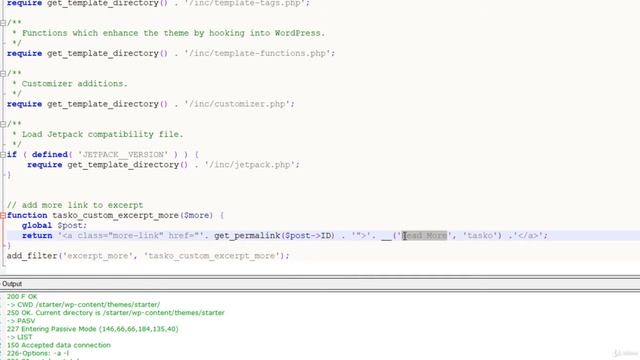Click output line '250 OK. Current directory is'
The image size is (640, 360).
116,313
